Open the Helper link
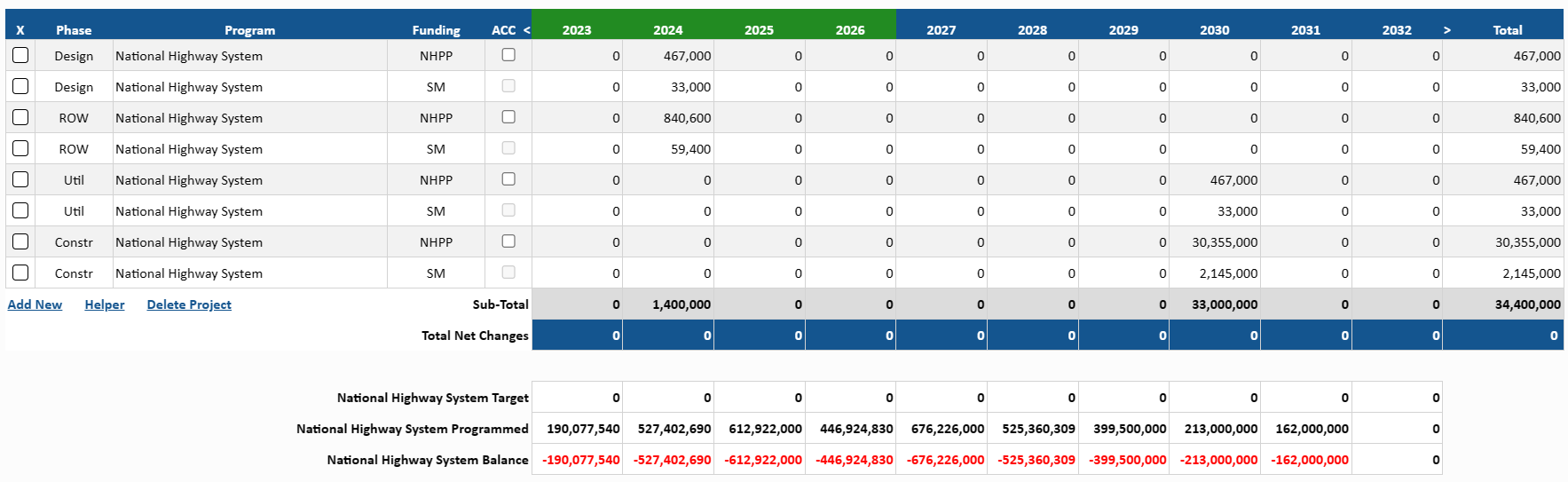 (x=105, y=304)
